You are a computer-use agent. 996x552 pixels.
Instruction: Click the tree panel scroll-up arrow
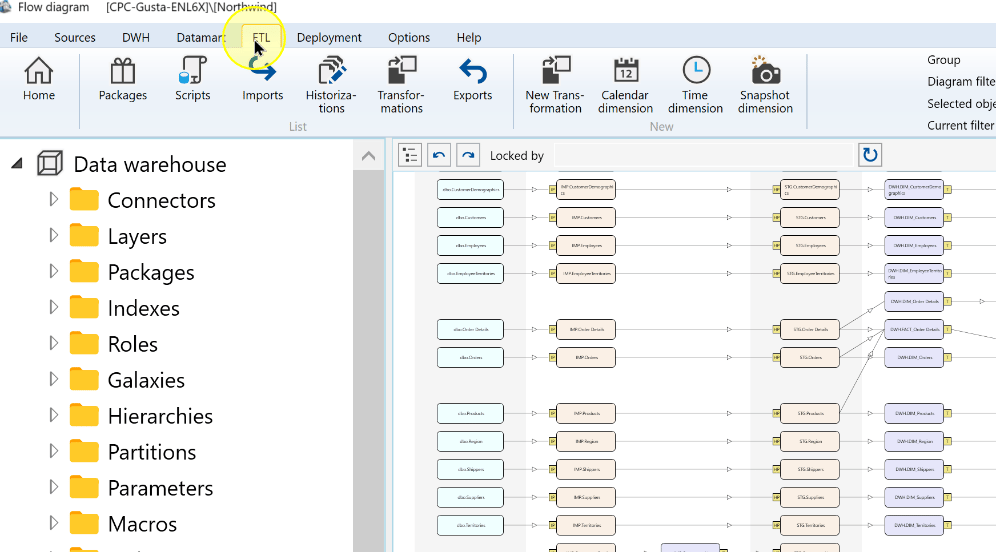[x=368, y=156]
